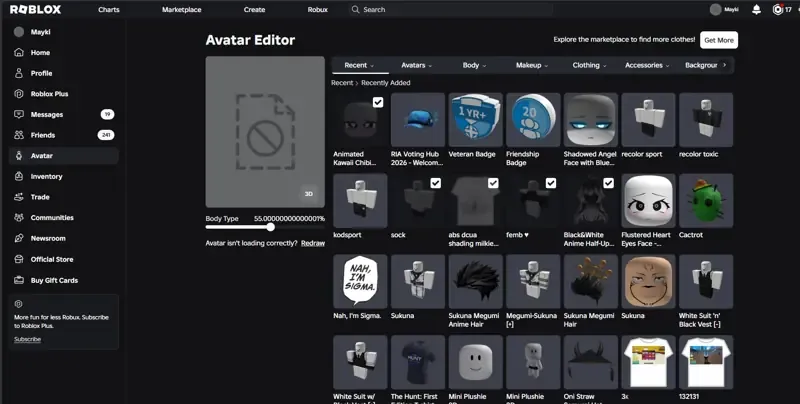The image size is (800, 404).
Task: Click Recently Added breadcrumb
Action: [x=386, y=83]
